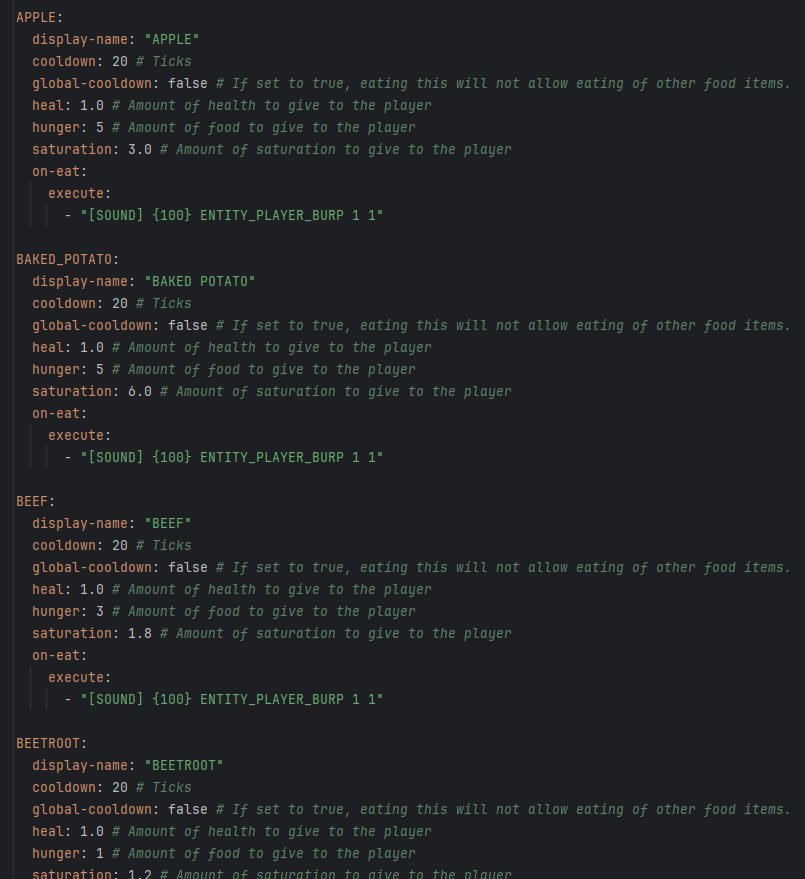This screenshot has width=805, height=879.
Task: Click the saturation value 6.0
Action: point(140,391)
